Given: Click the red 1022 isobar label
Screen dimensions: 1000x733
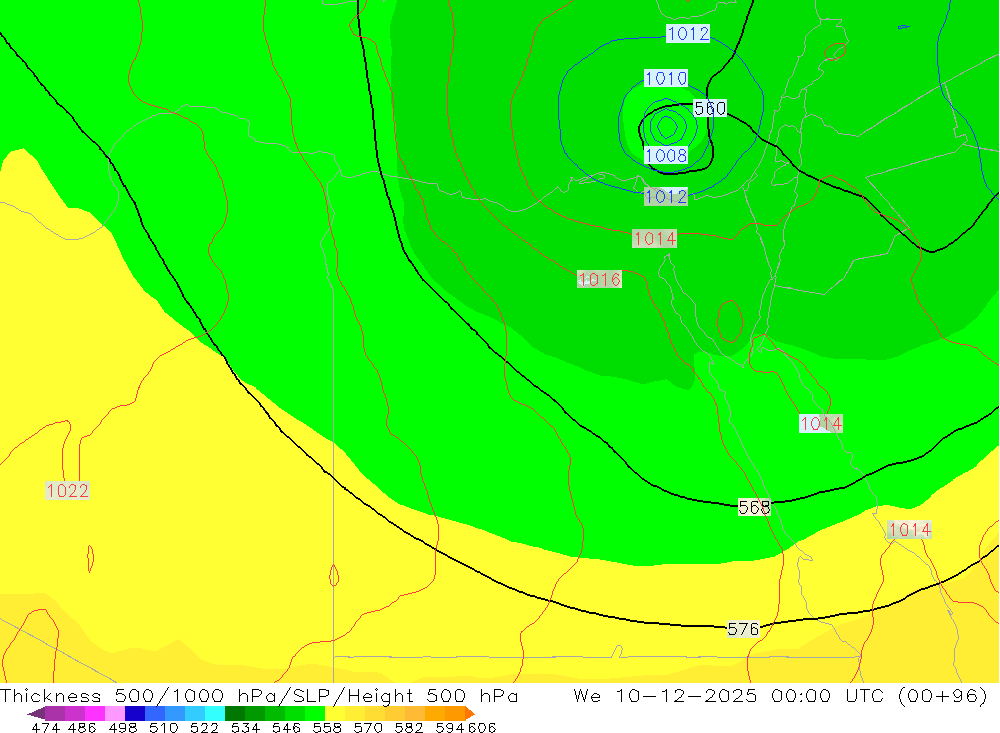Looking at the screenshot, I should pyautogui.click(x=68, y=491).
